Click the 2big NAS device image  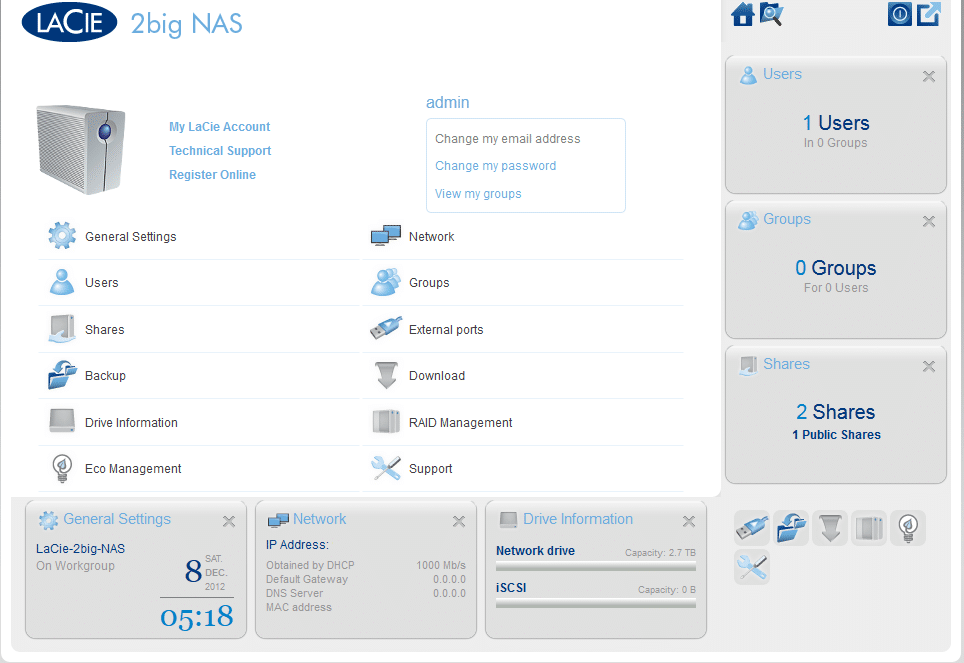tap(81, 150)
